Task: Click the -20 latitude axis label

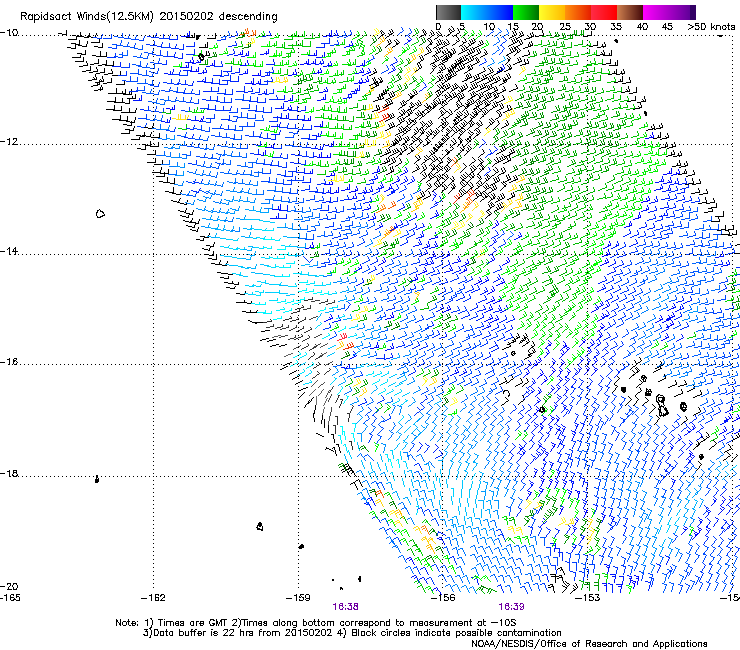Action: [9, 586]
